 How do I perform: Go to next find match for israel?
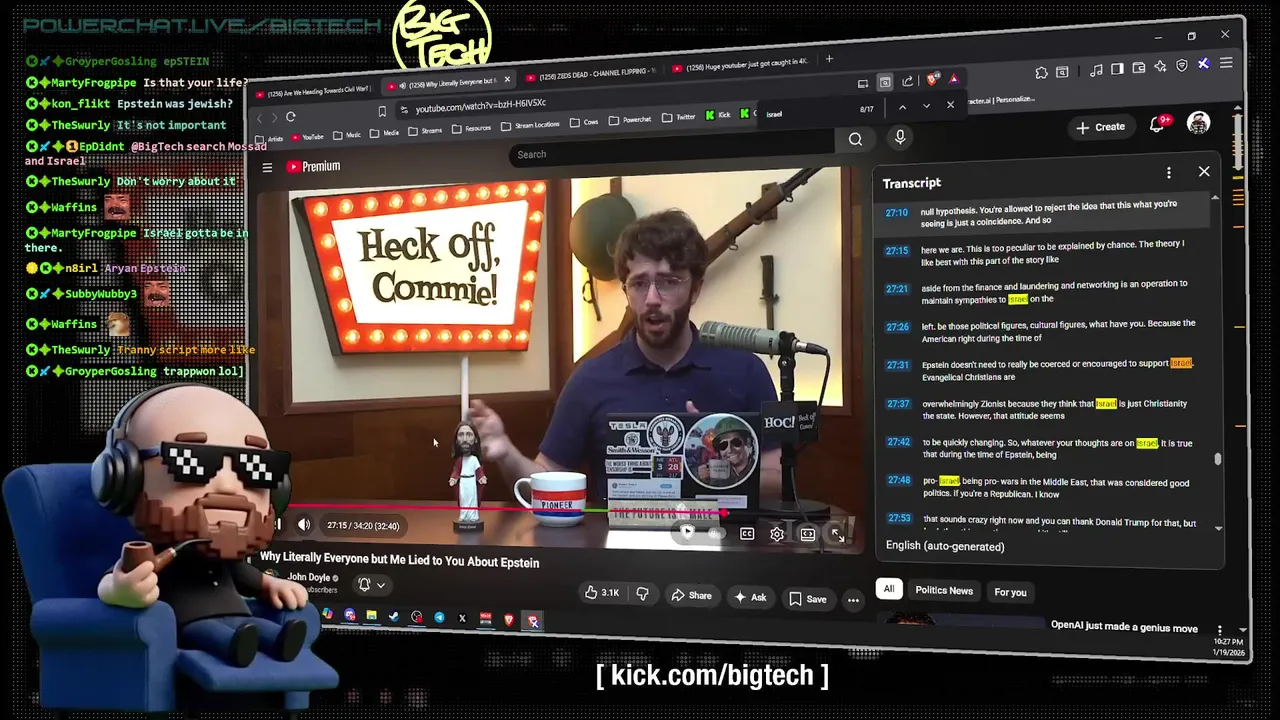click(x=926, y=106)
